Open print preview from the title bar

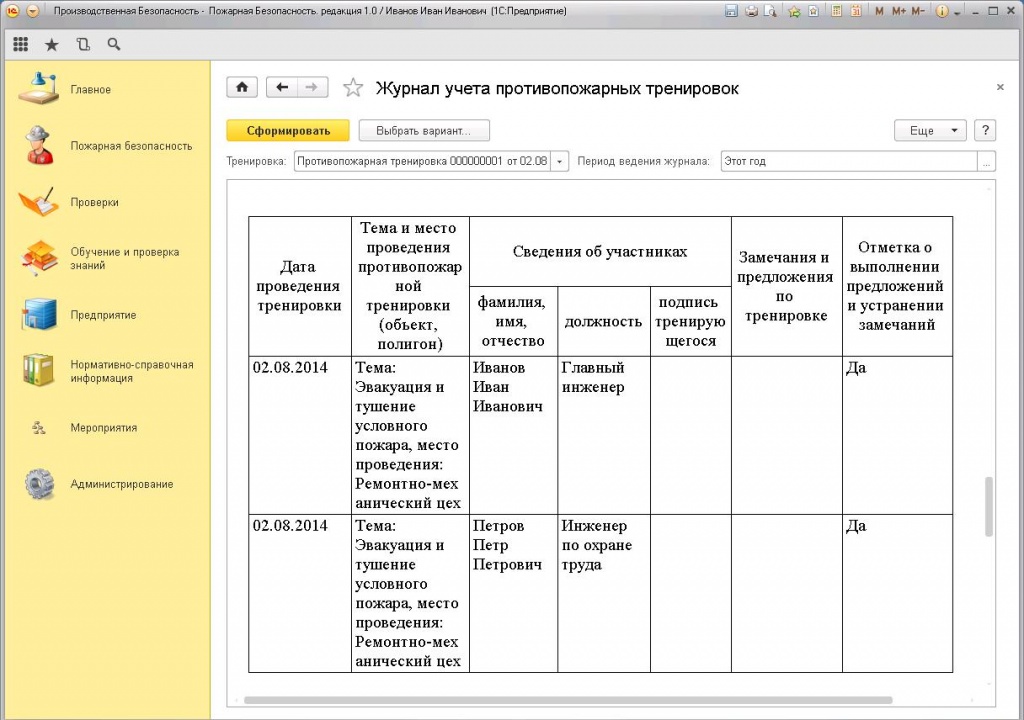(x=771, y=11)
